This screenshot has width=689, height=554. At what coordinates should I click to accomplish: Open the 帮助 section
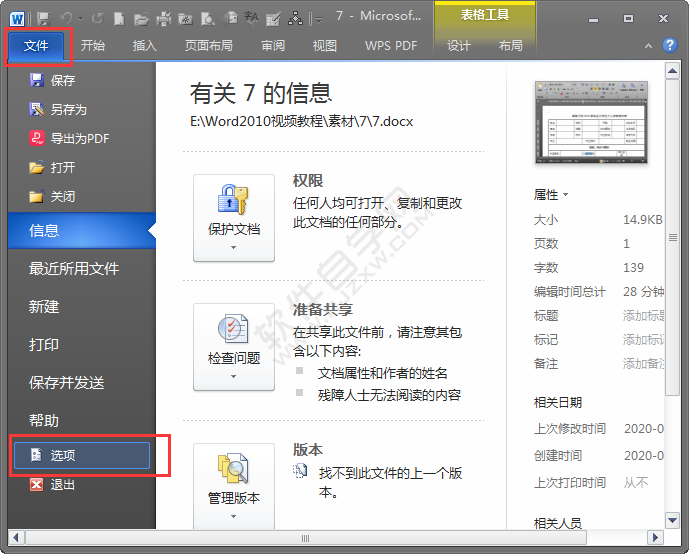coord(82,420)
